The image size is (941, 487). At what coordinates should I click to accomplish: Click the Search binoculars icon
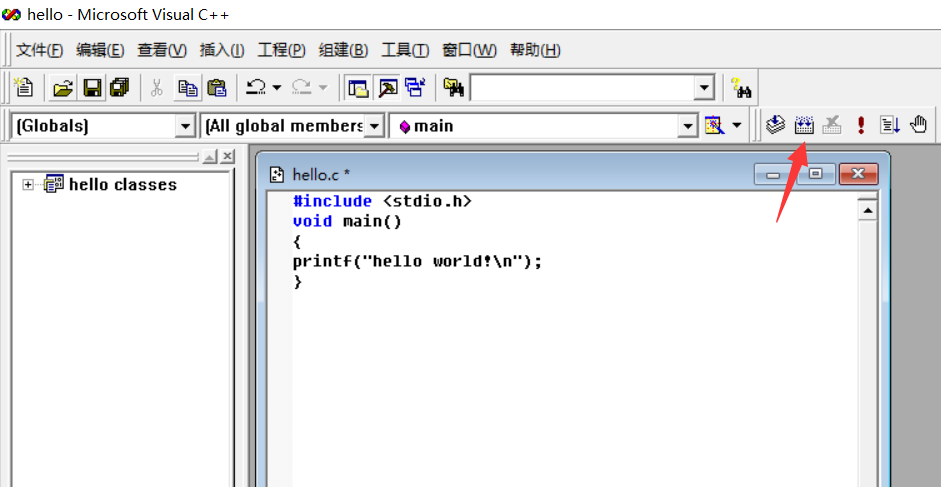pos(742,88)
